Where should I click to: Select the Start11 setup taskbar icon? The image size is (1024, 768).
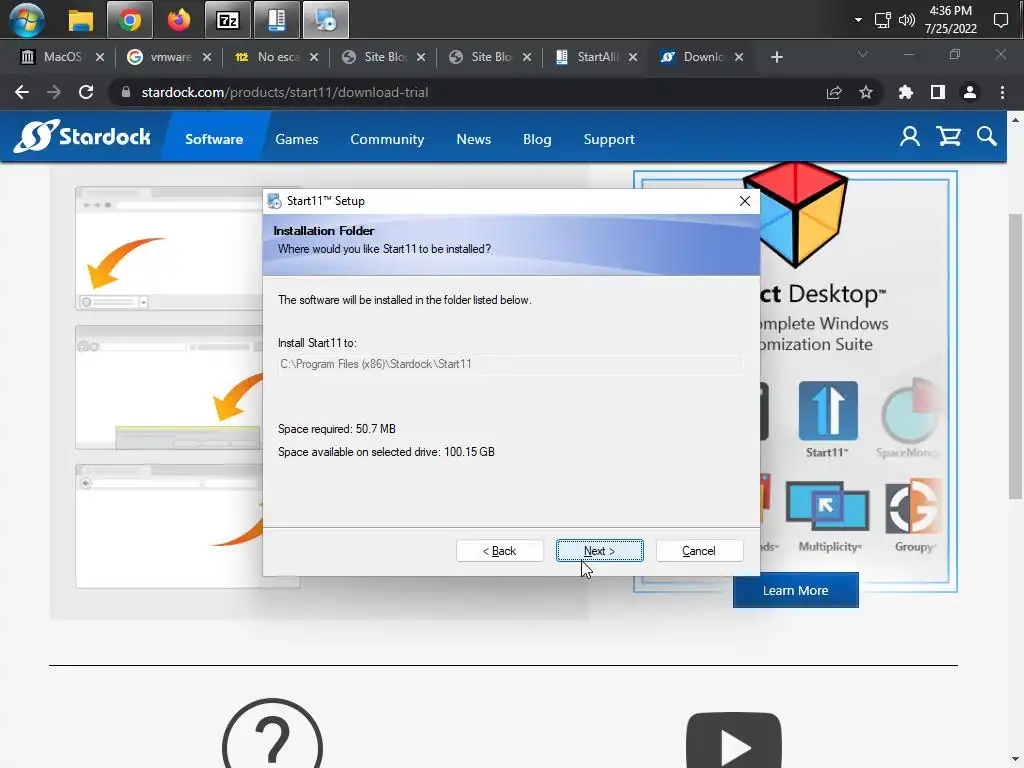coord(325,20)
